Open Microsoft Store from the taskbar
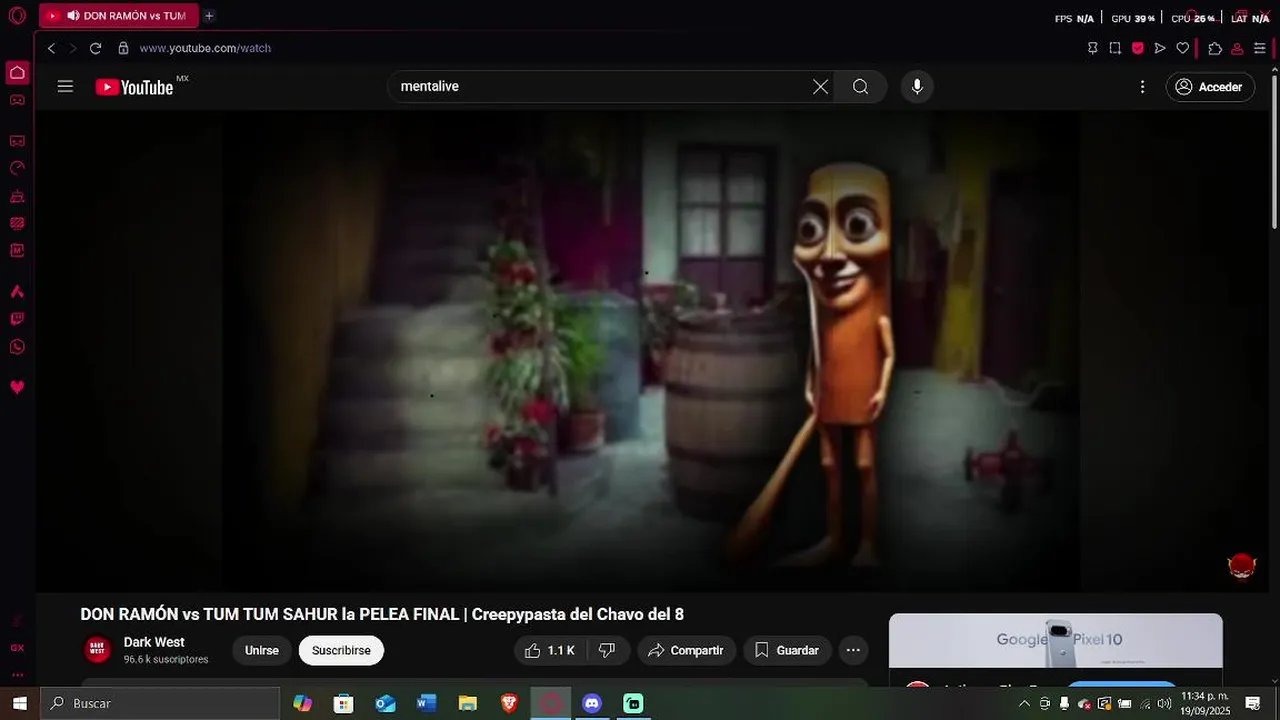 tap(344, 703)
